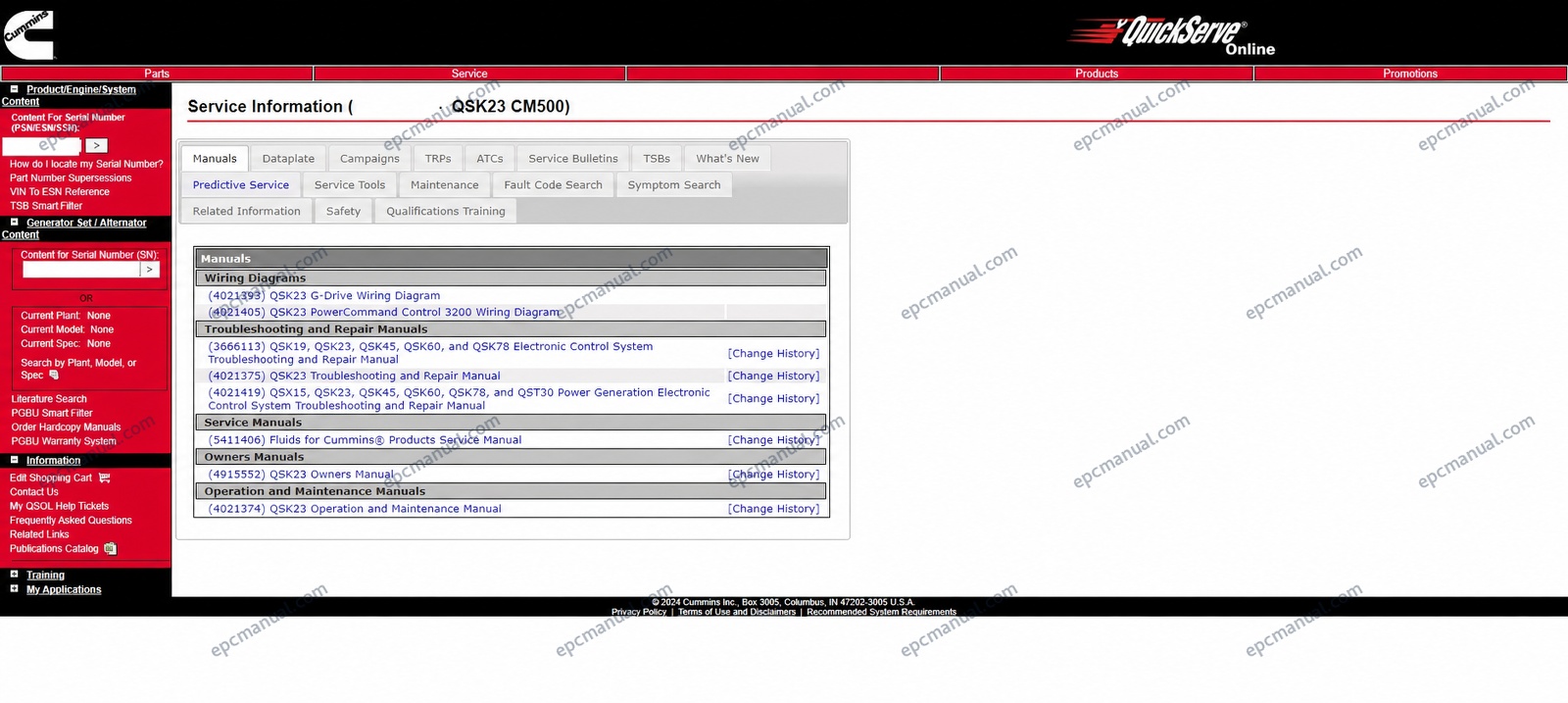Image resolution: width=1568 pixels, height=703 pixels.
Task: Open the Service Bulletins tab
Action: point(573,158)
